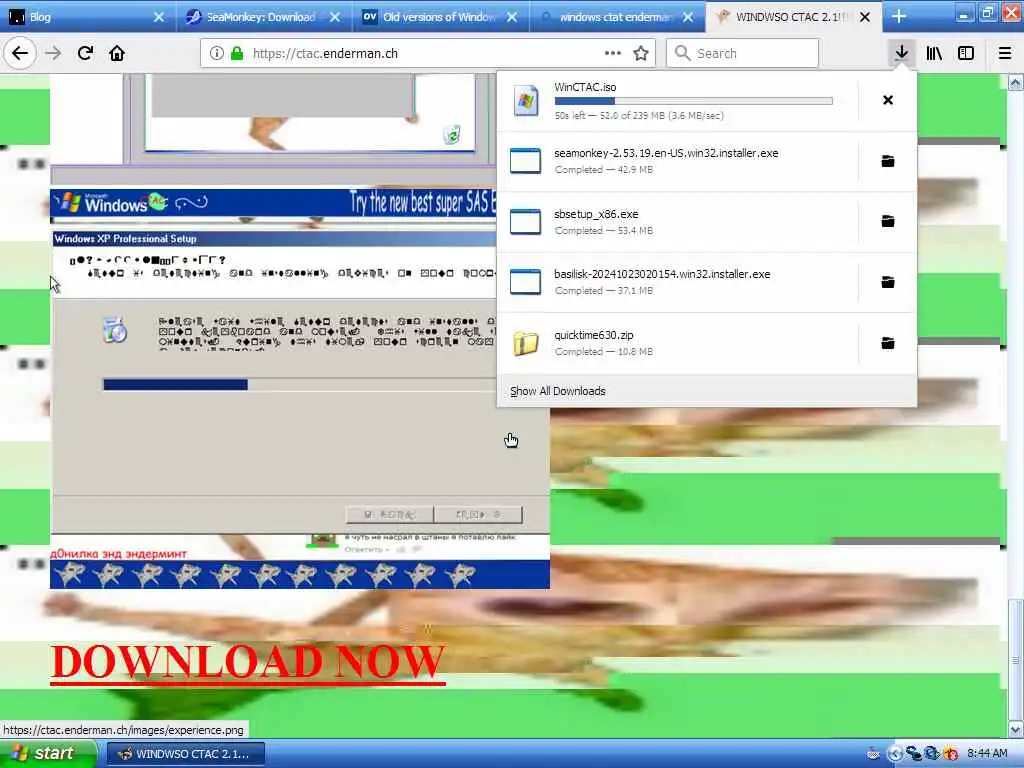The height and width of the screenshot is (768, 1024).
Task: Reload the current page
Action: point(86,53)
